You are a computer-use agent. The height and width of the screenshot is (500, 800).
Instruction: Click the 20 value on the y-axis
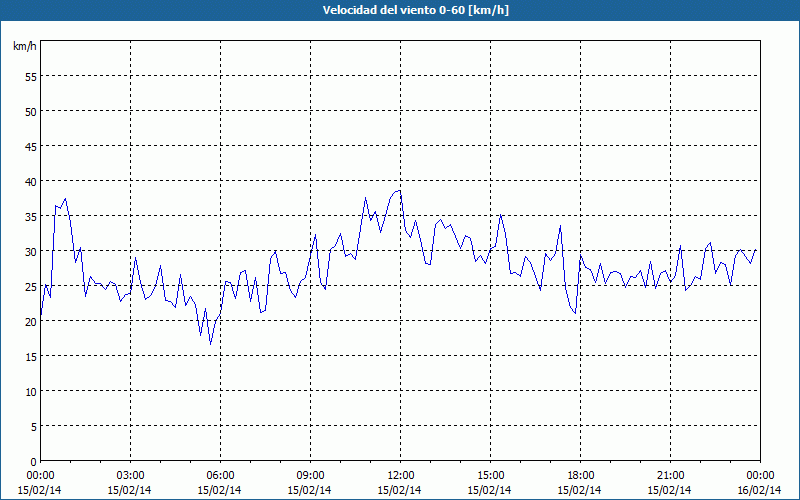pos(31,321)
